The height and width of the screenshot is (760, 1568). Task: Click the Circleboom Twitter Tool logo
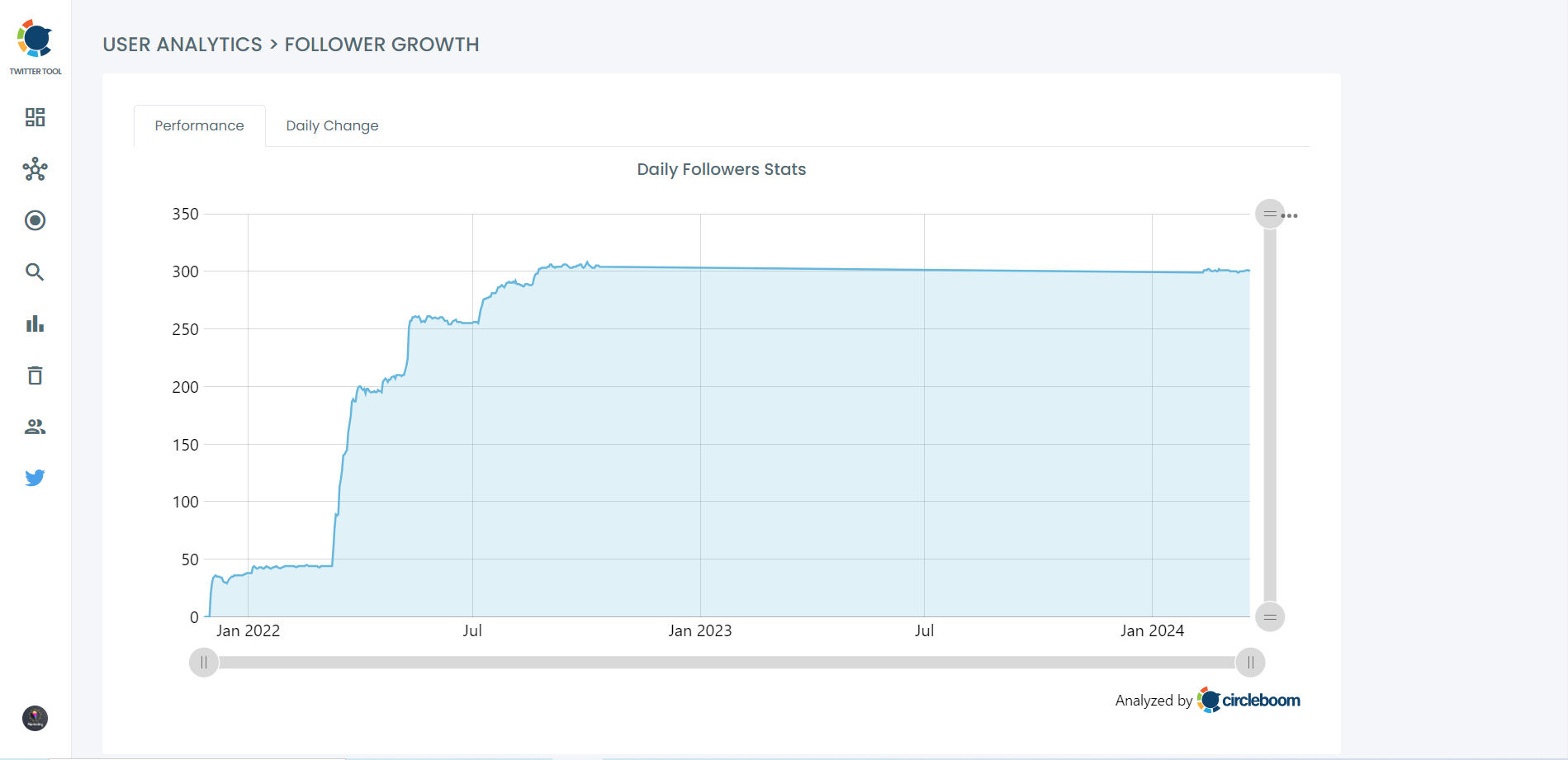pos(35,37)
